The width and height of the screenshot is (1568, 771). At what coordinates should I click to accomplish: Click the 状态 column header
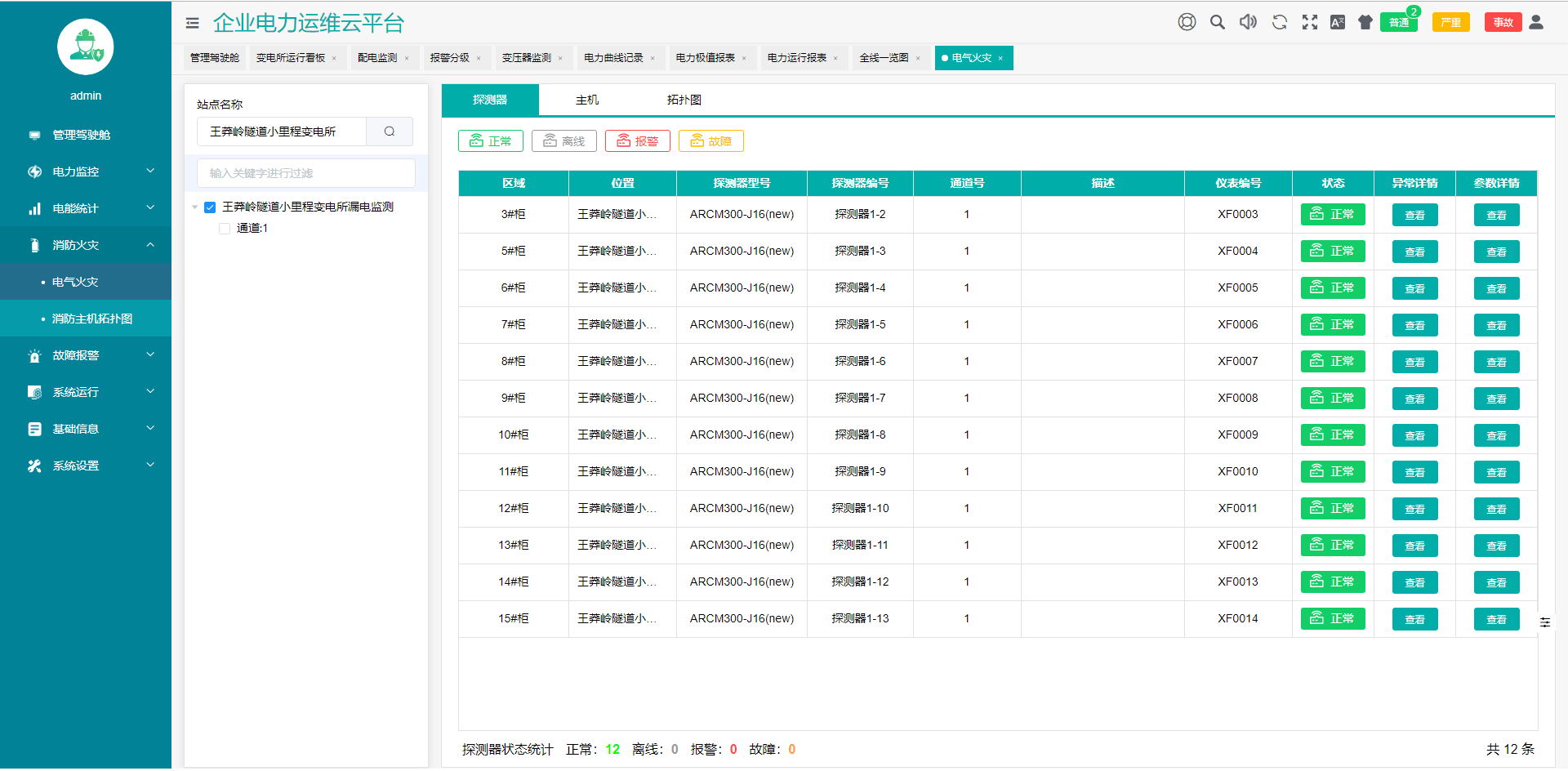[1333, 183]
